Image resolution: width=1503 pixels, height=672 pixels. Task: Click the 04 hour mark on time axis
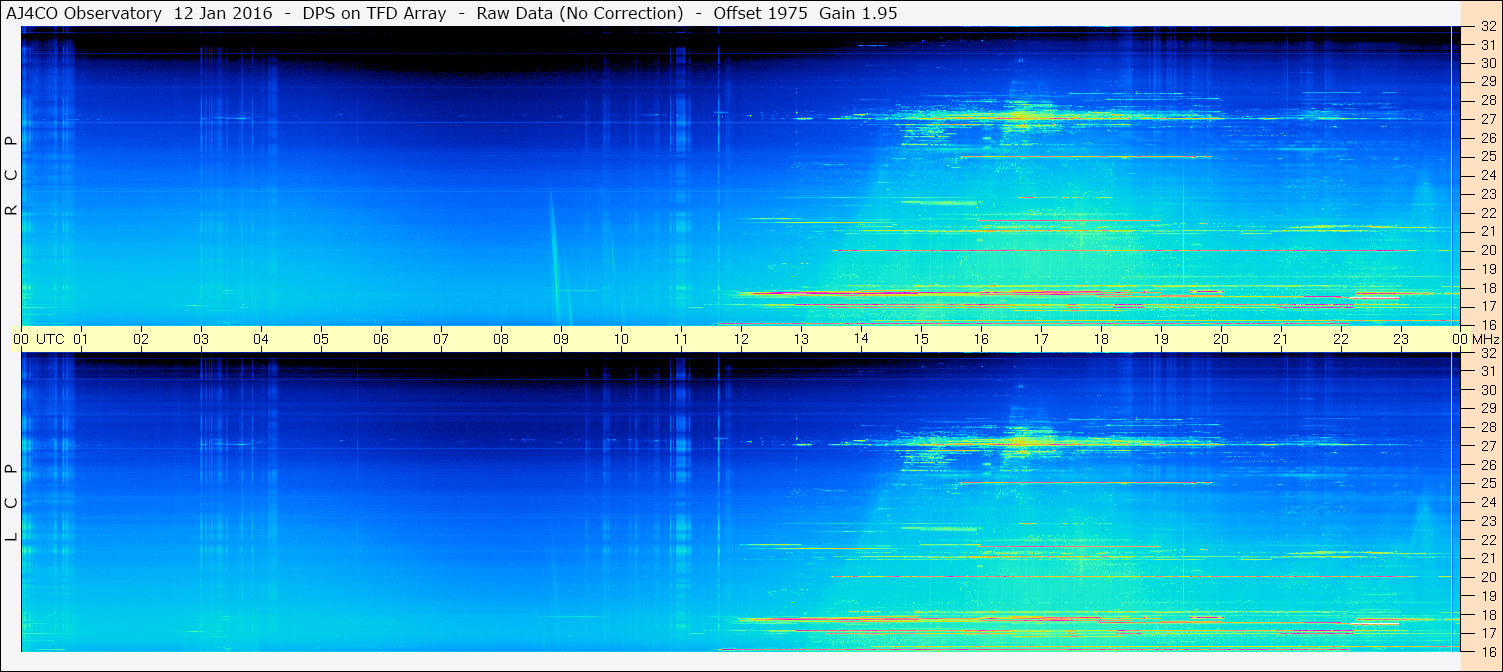coord(261,339)
